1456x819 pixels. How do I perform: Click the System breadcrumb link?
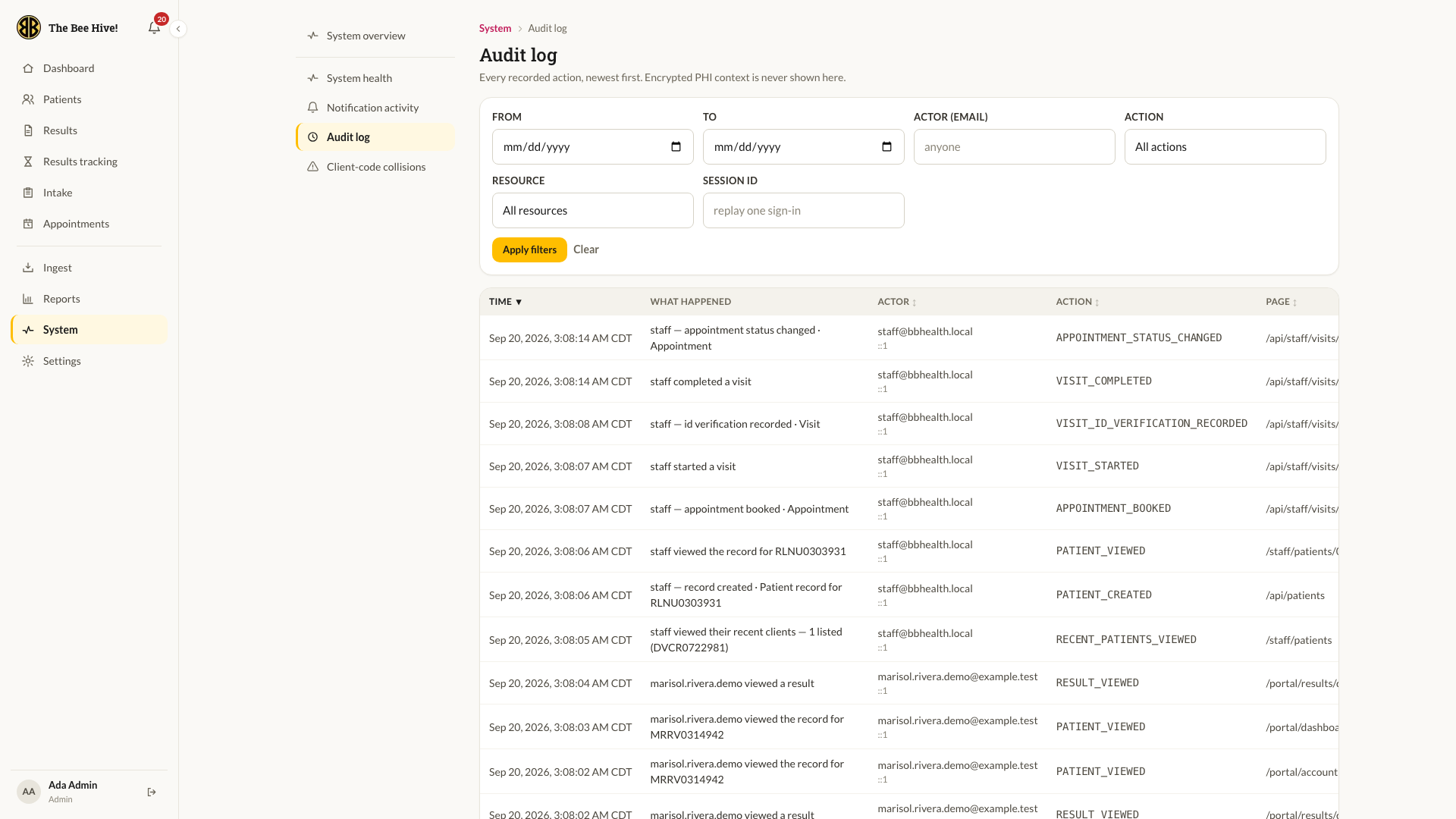[x=495, y=28]
